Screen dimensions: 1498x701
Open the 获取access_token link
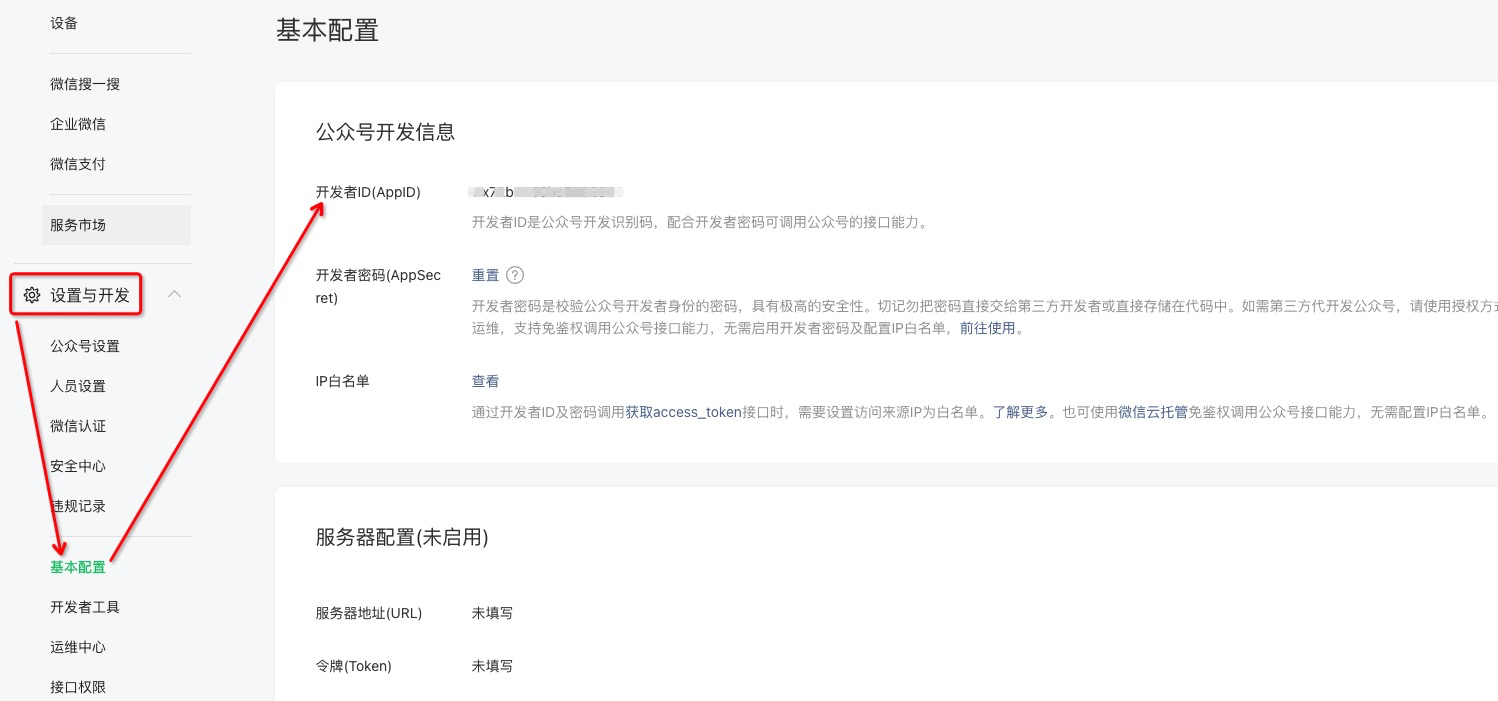683,411
